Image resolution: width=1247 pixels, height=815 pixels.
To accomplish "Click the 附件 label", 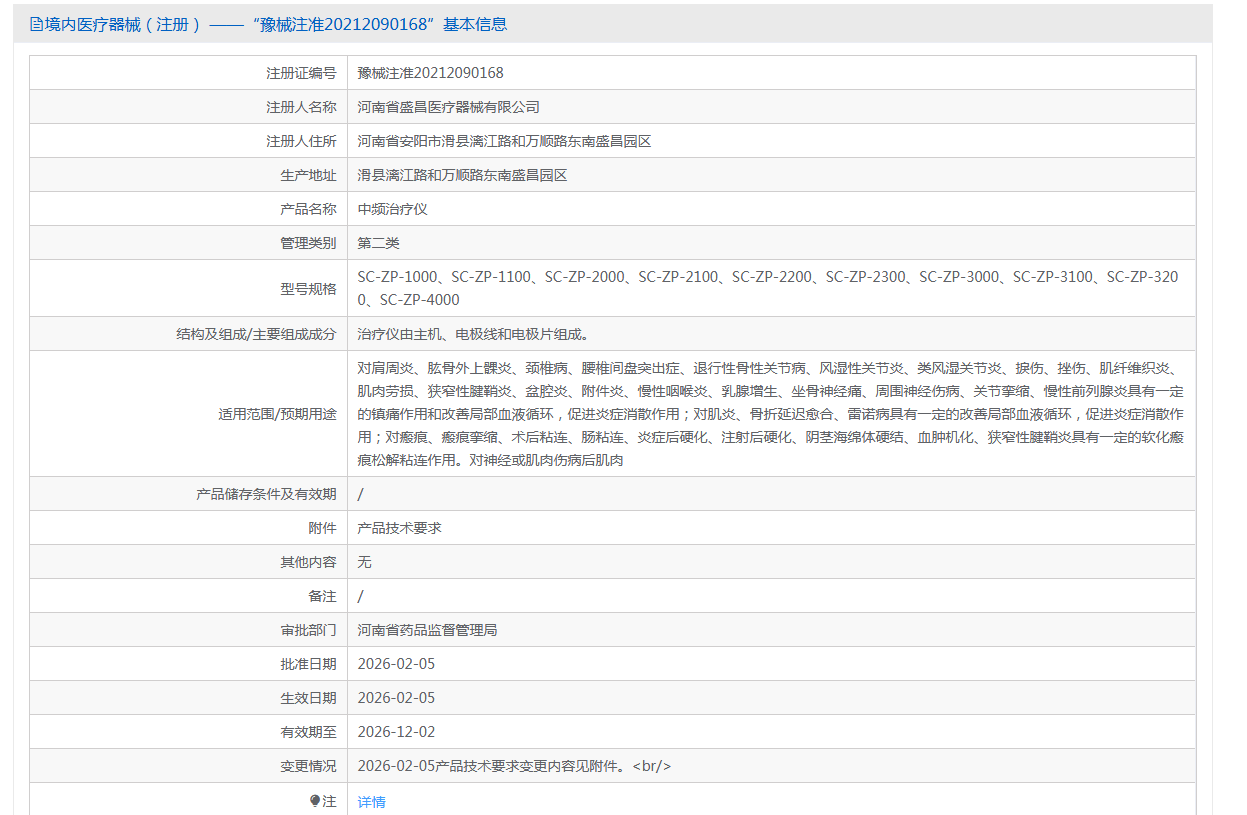I will [322, 528].
